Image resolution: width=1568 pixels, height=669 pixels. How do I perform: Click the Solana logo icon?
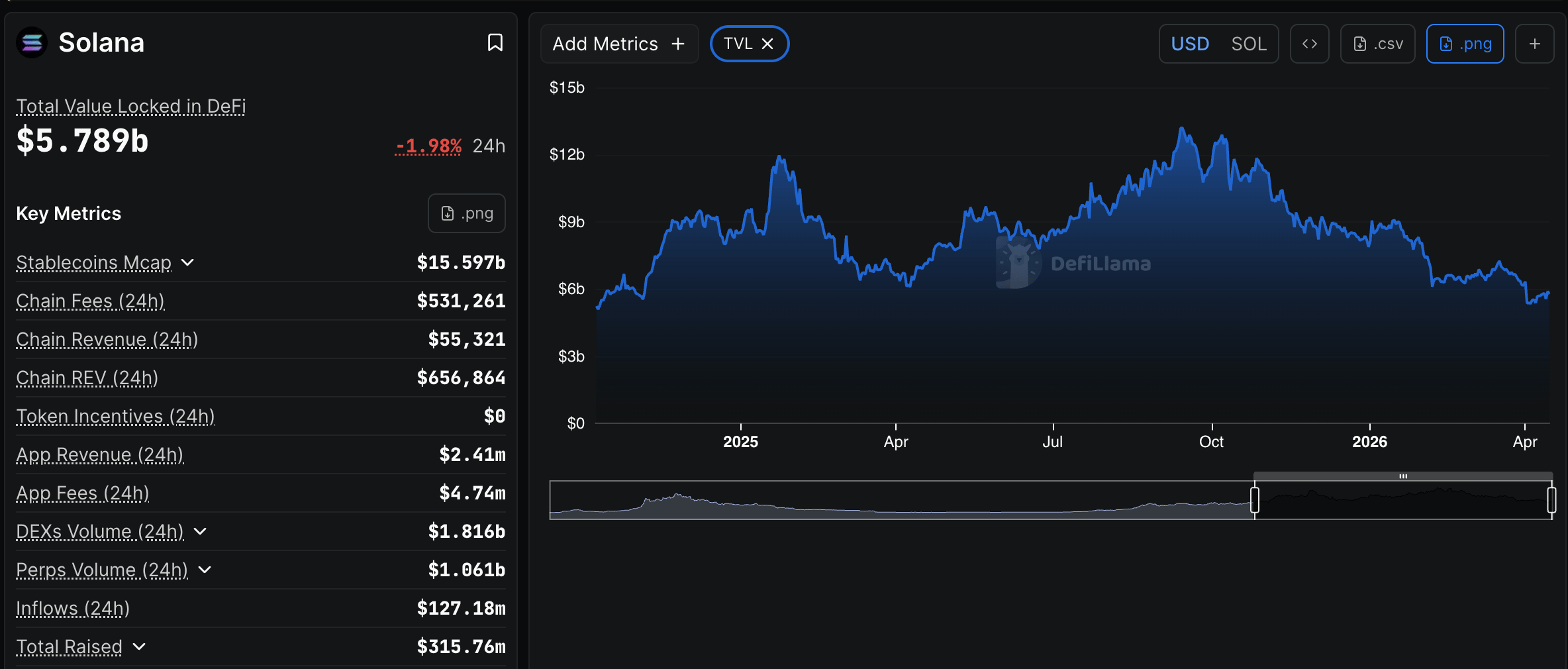coord(32,43)
